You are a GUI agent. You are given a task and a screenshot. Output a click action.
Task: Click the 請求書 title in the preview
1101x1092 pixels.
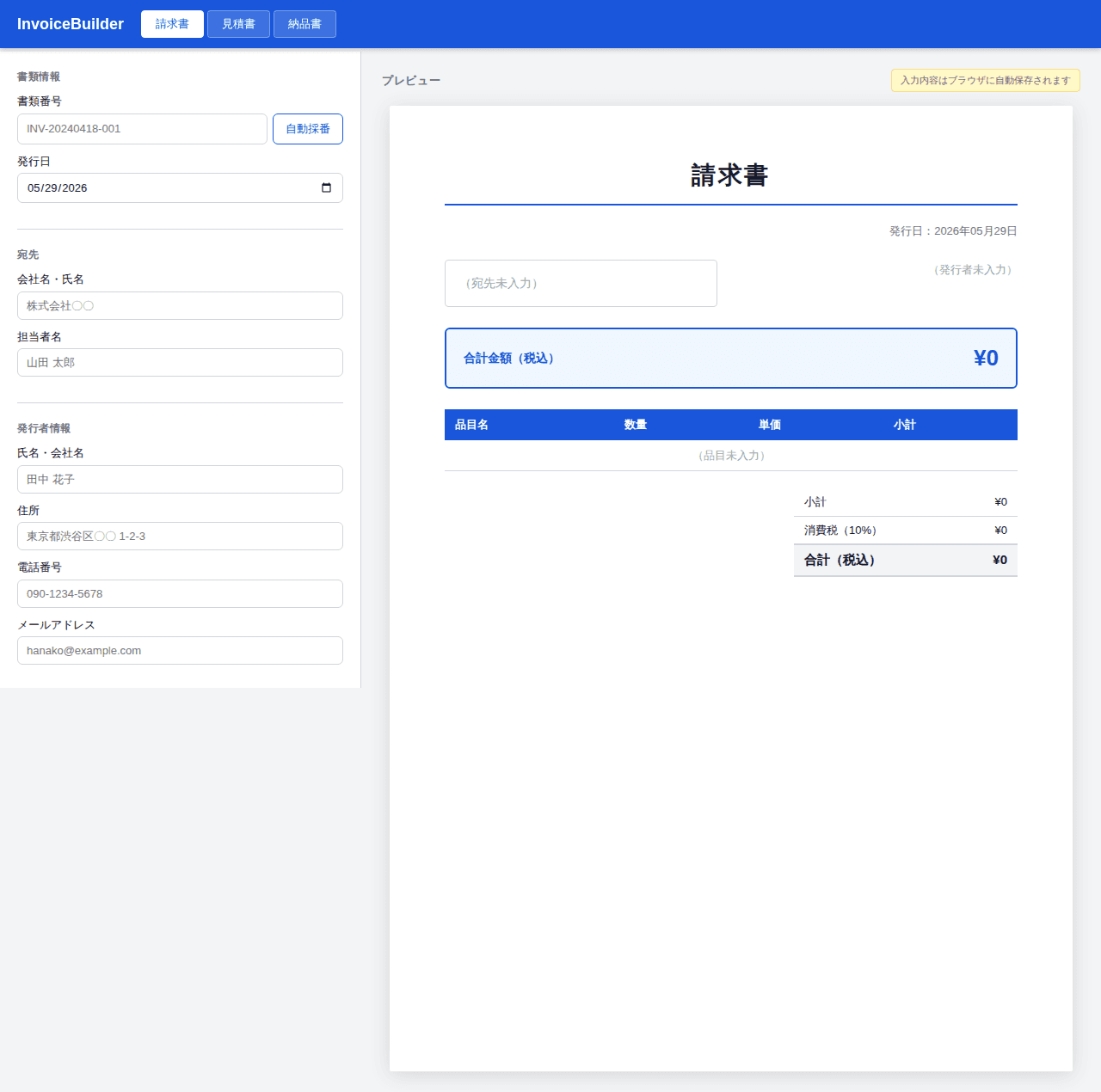point(729,175)
